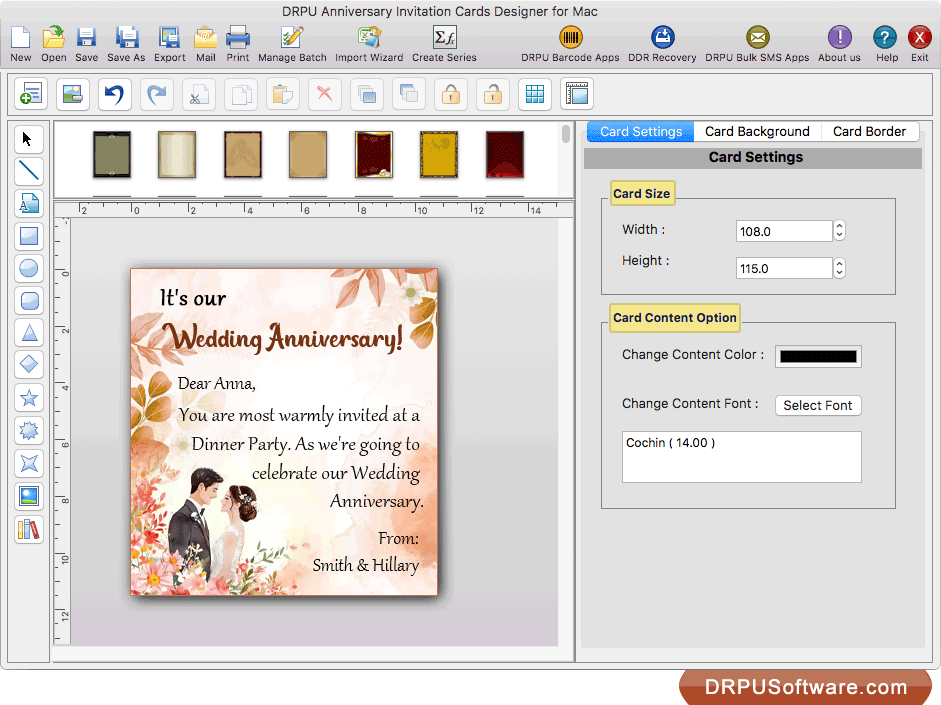Choose the Text tool
The image size is (941, 705).
click(x=28, y=203)
